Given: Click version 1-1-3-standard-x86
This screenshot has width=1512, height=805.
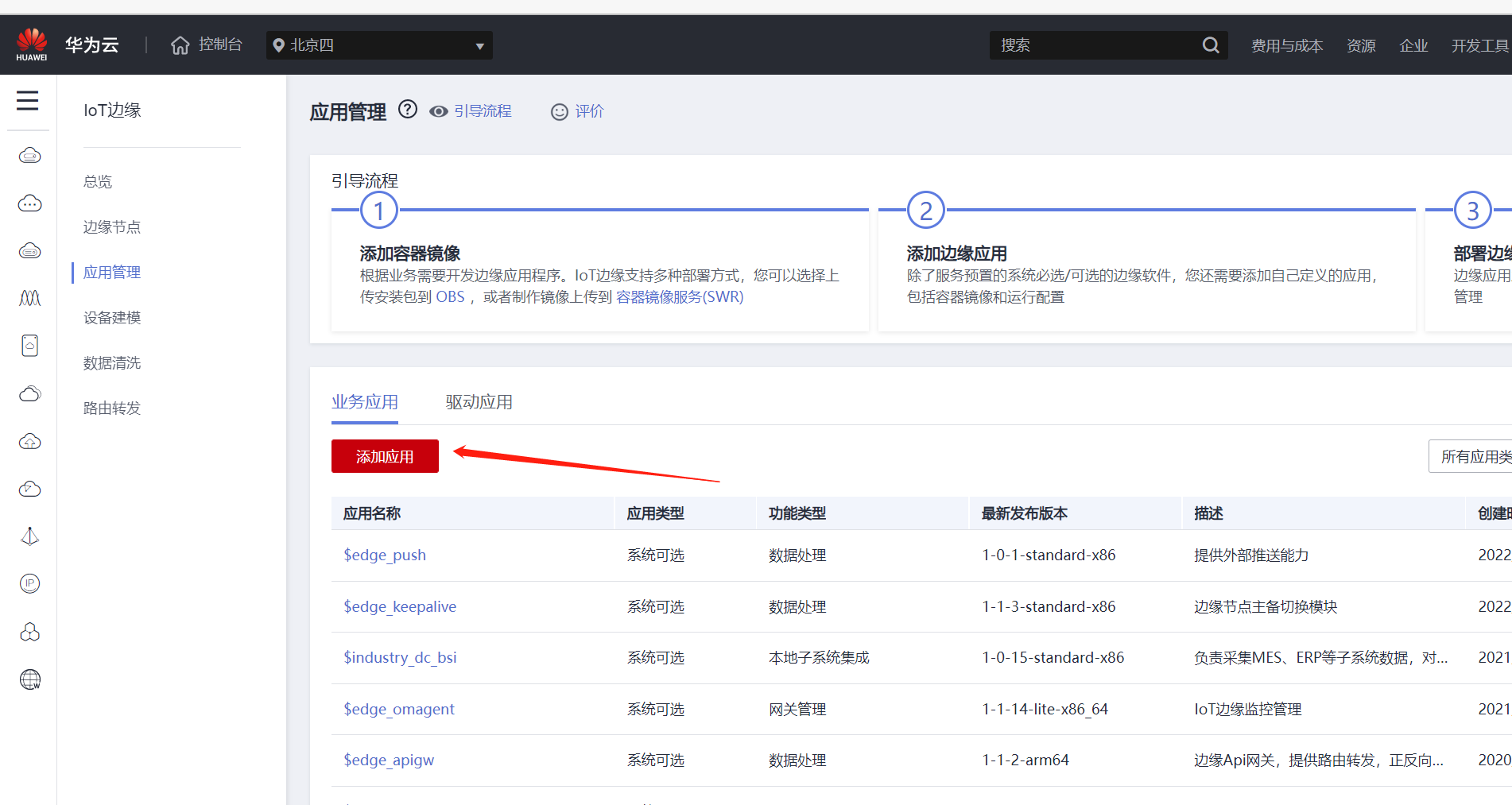Looking at the screenshot, I should coord(1049,606).
